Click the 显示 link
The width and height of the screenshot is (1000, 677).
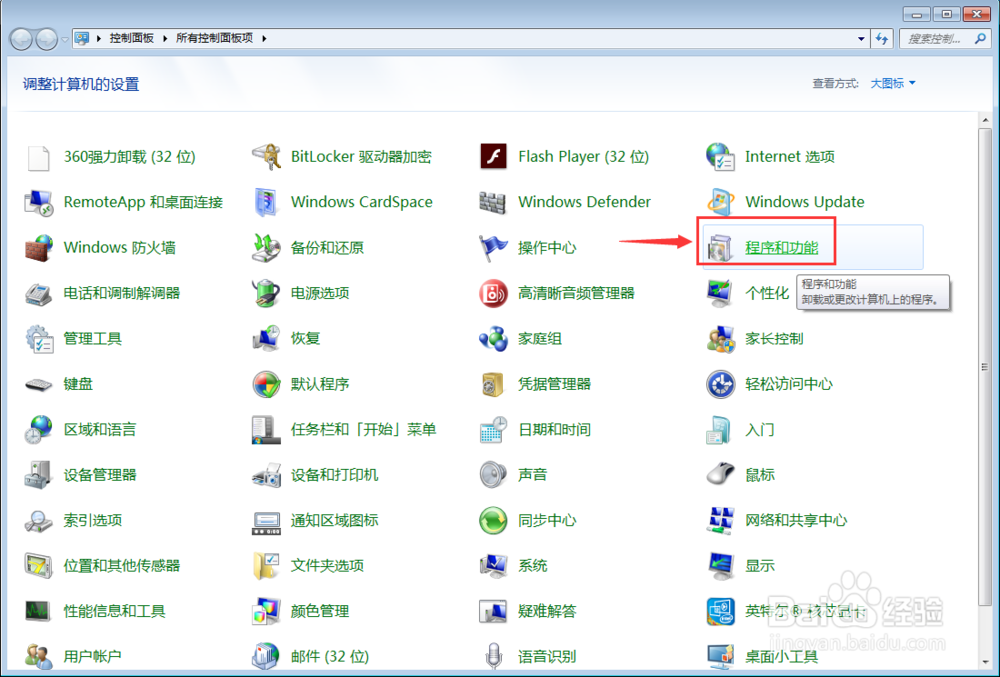(x=760, y=566)
